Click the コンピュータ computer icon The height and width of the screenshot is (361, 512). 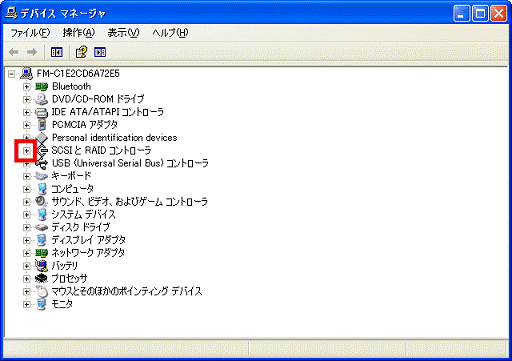pos(42,189)
